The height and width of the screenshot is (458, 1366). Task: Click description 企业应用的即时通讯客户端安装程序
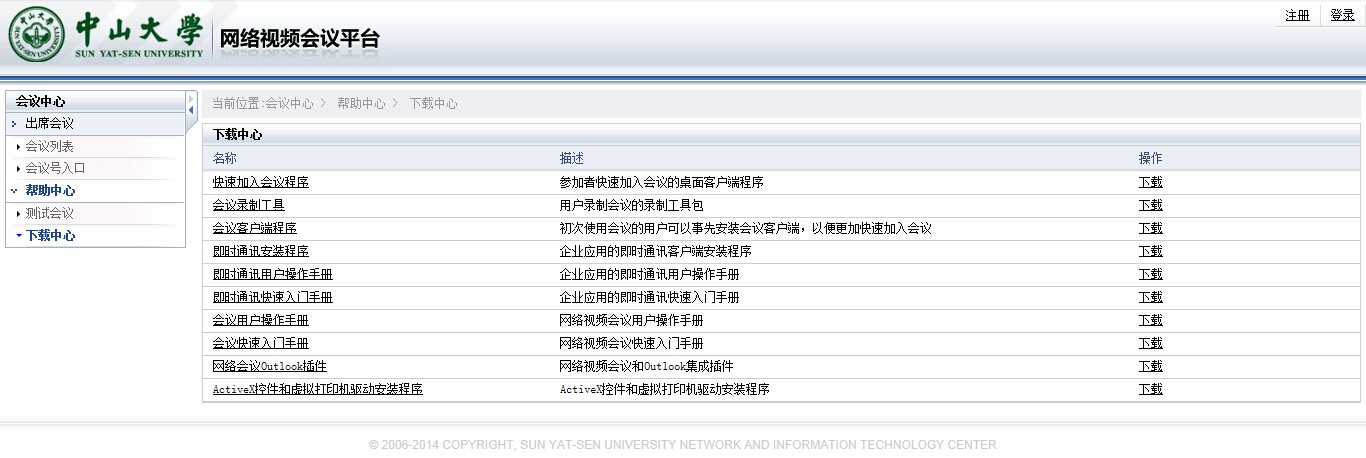click(656, 252)
